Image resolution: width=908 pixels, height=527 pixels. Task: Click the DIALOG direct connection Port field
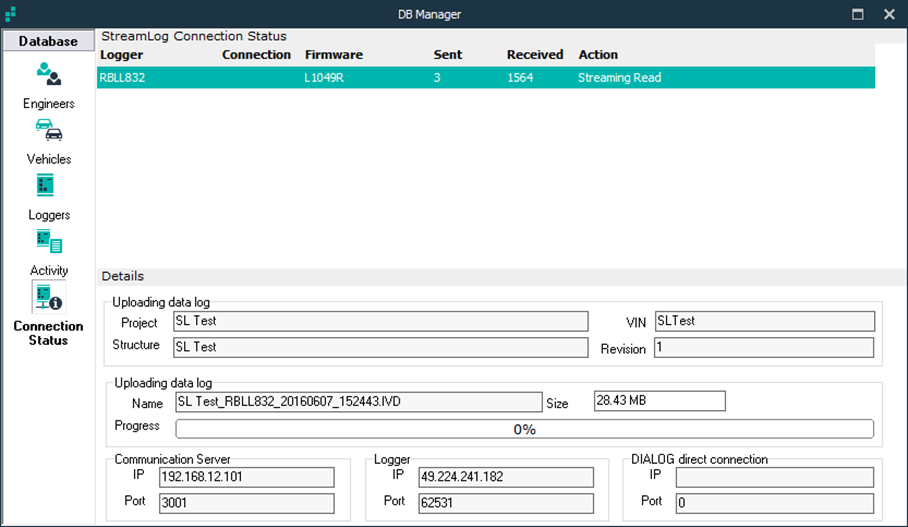click(x=774, y=503)
